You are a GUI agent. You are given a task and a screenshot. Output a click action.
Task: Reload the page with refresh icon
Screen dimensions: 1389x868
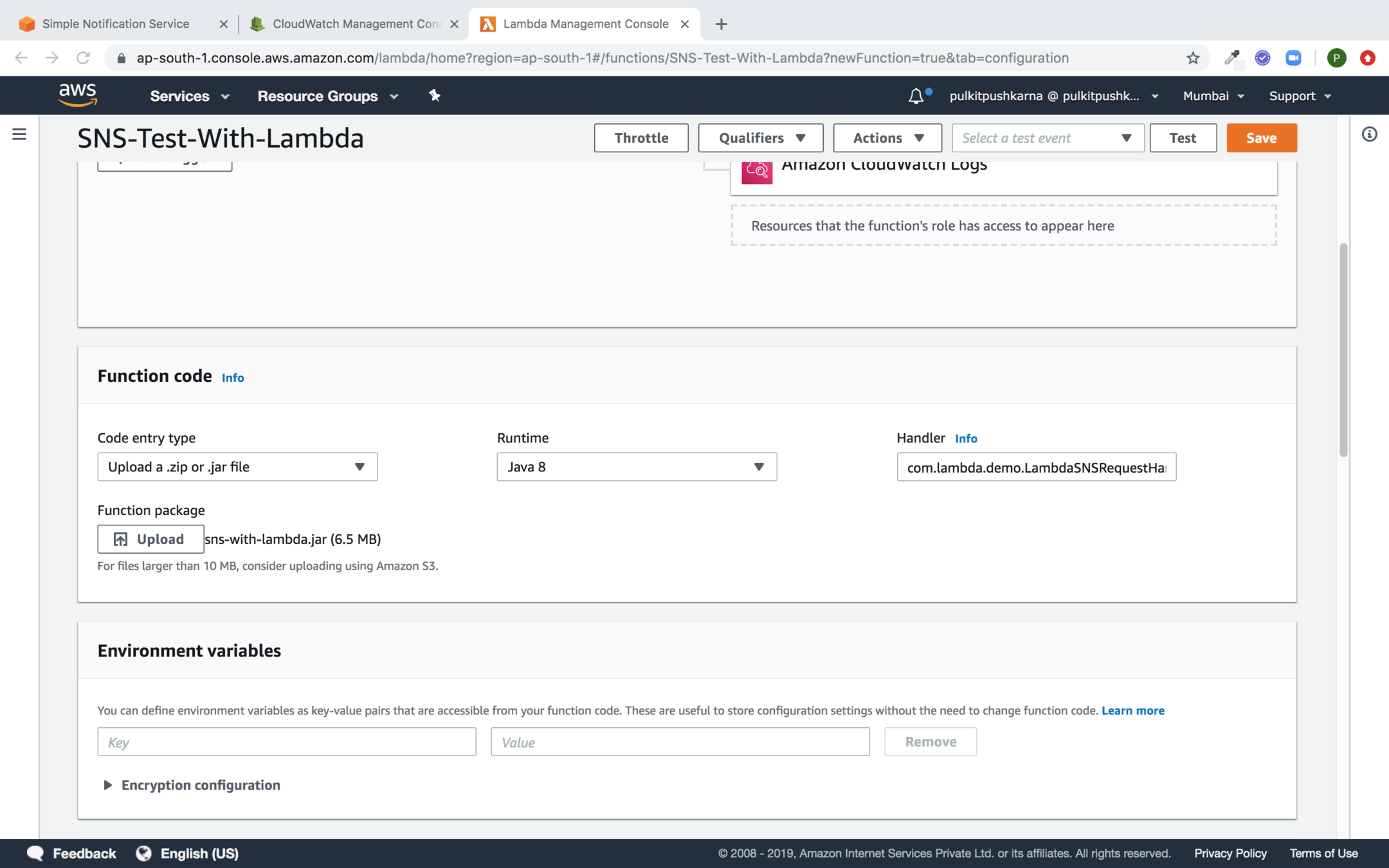click(83, 58)
